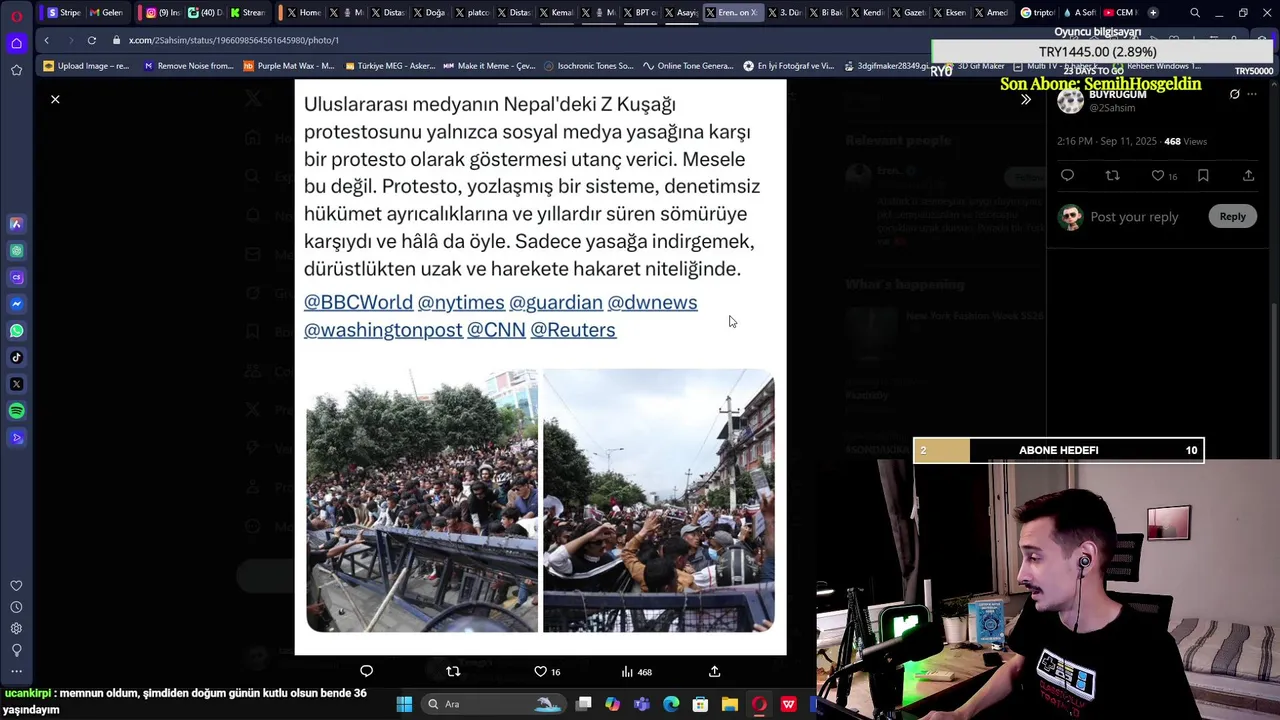Open settings gear in Opera sidebar
1280x720 pixels.
tap(16, 628)
